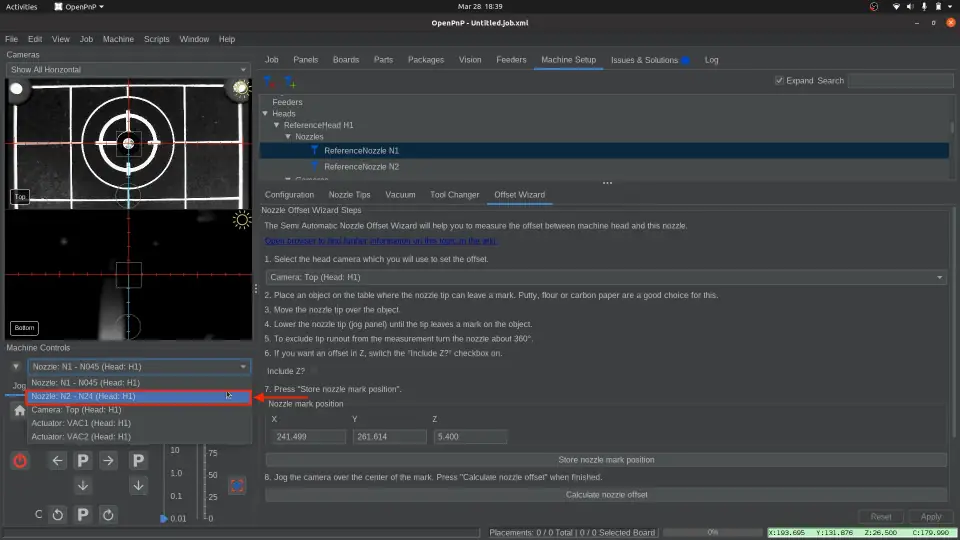Click the machine power toggle icon
The image size is (960, 540).
click(20, 461)
